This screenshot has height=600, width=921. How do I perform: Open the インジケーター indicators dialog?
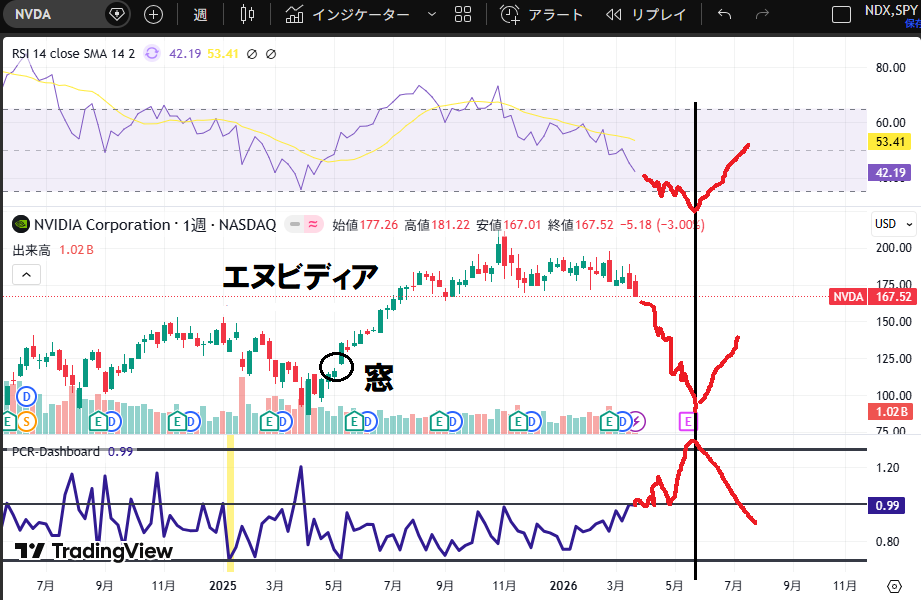coord(348,14)
